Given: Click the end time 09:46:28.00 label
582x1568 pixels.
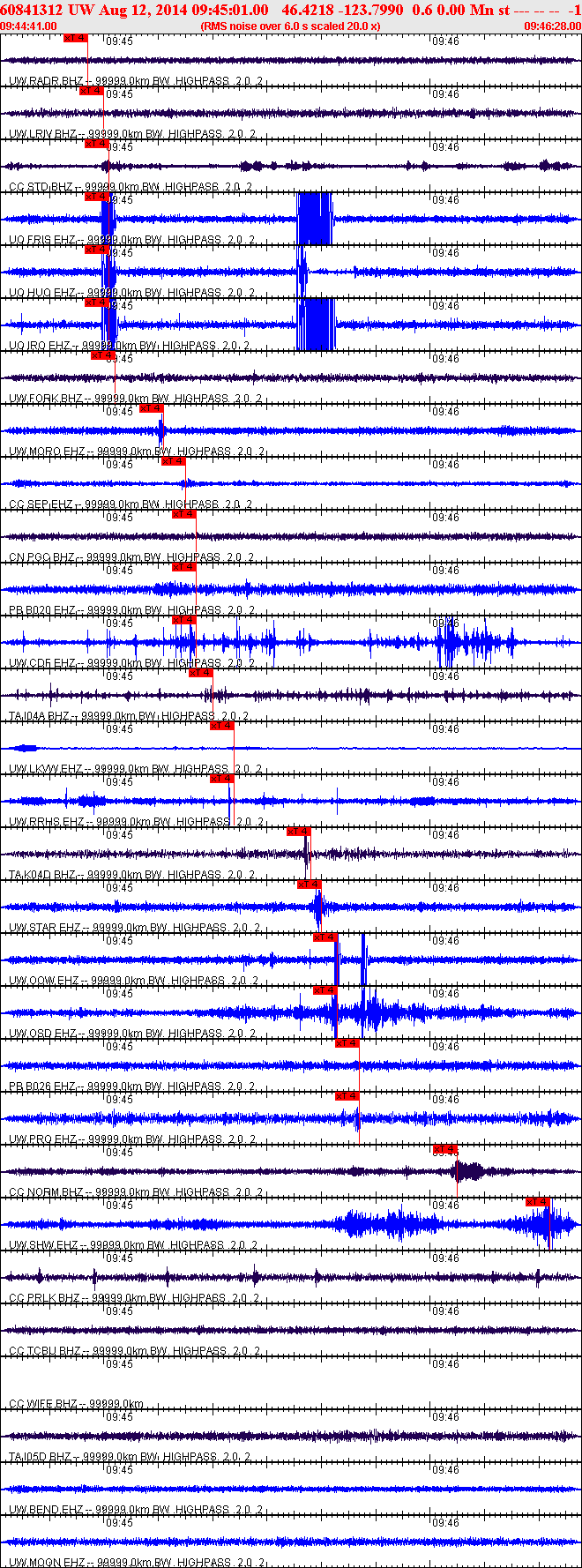Looking at the screenshot, I should tap(553, 26).
